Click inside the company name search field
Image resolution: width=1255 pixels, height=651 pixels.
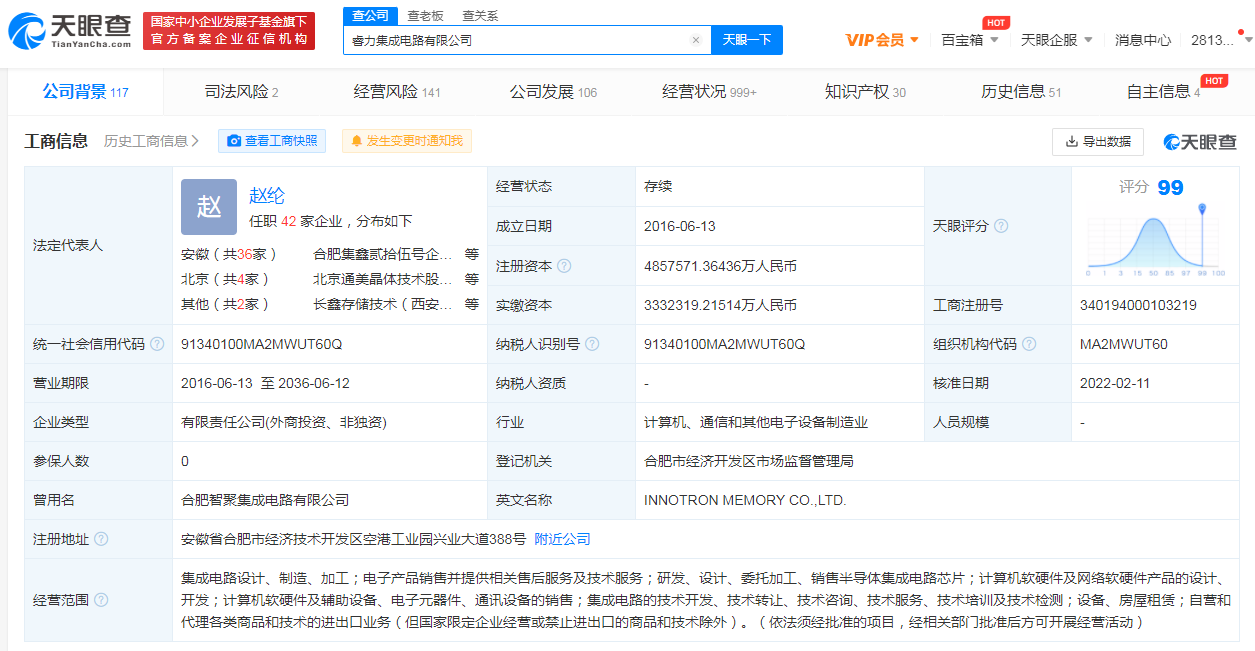tap(515, 41)
